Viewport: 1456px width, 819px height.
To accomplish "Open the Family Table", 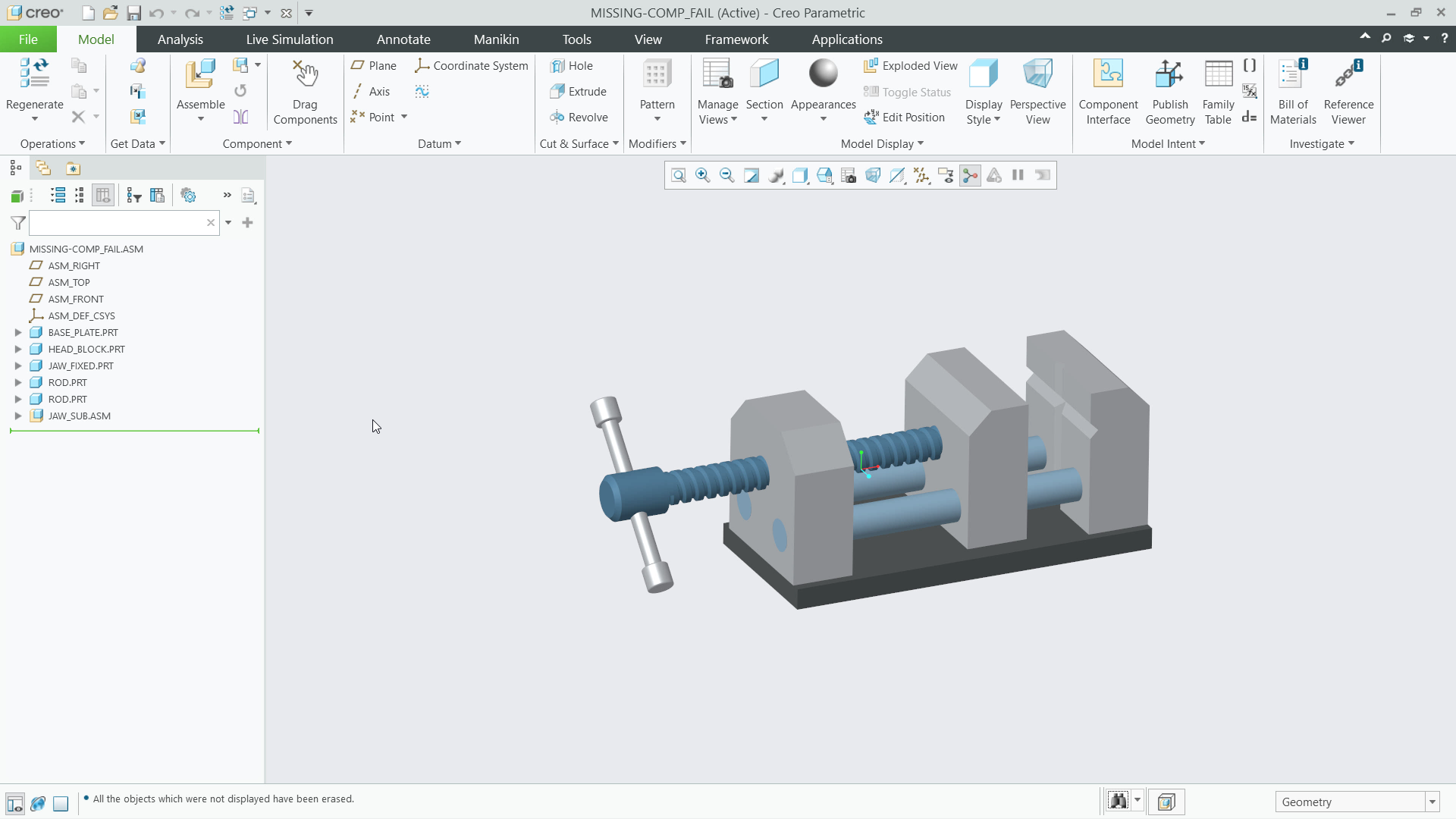I will click(x=1218, y=92).
